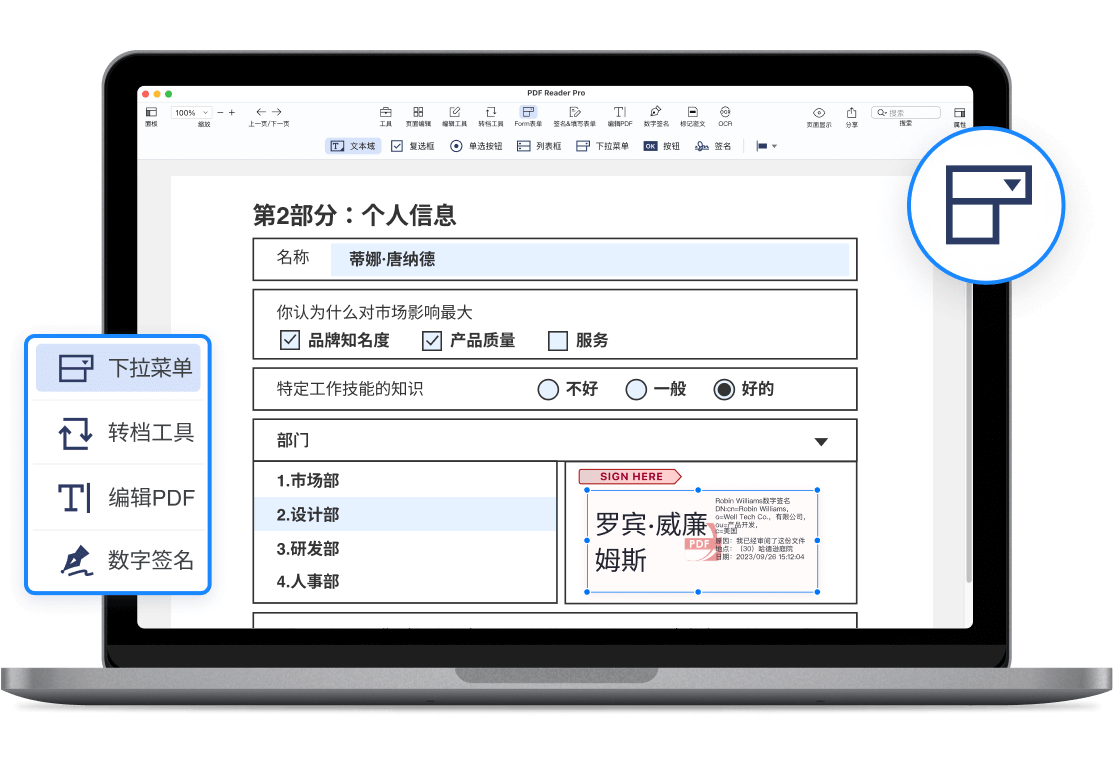Open the 100% zoom level dropdown

pos(191,113)
